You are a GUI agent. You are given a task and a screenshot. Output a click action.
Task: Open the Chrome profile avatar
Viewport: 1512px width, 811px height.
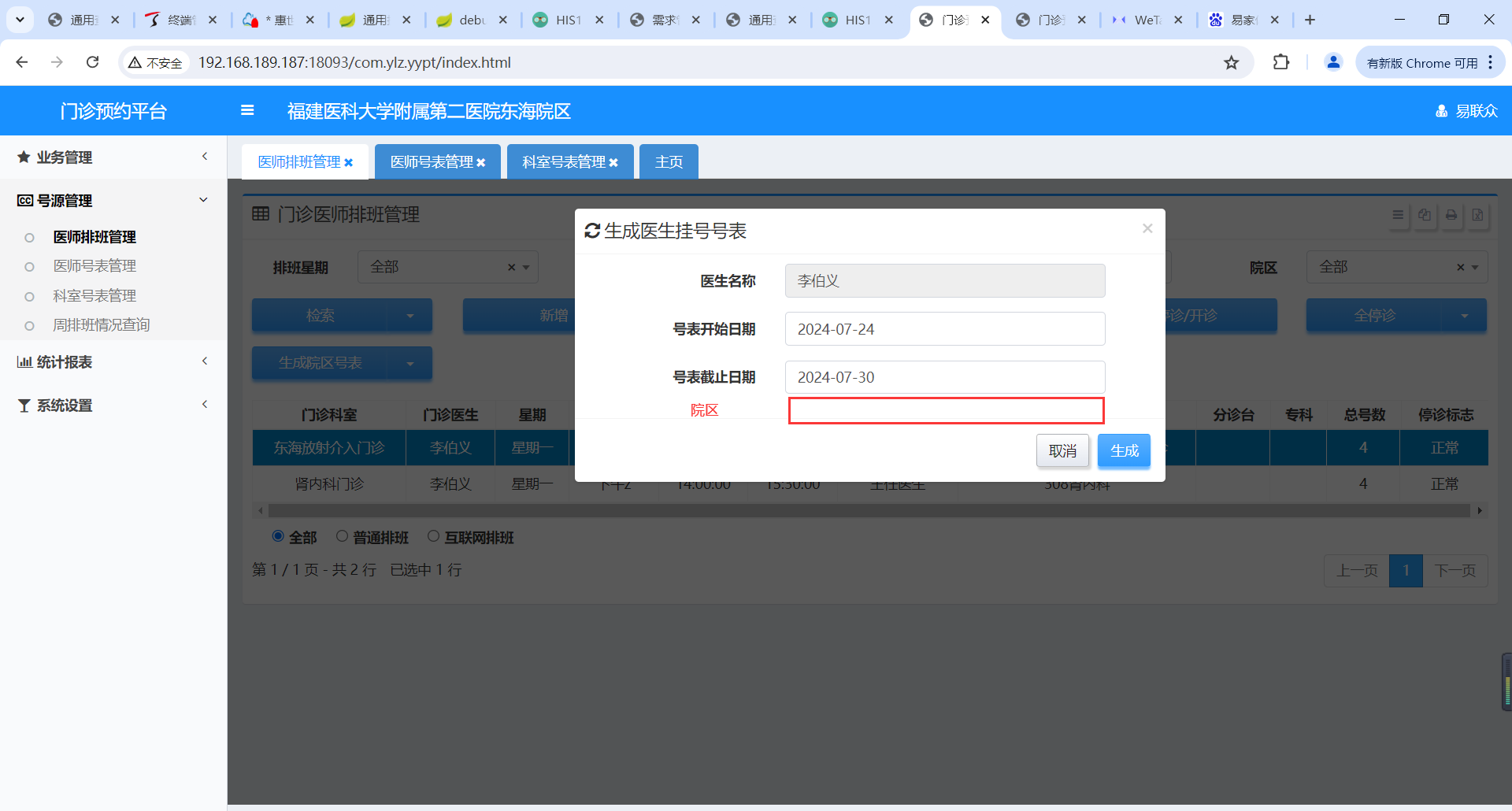point(1333,62)
